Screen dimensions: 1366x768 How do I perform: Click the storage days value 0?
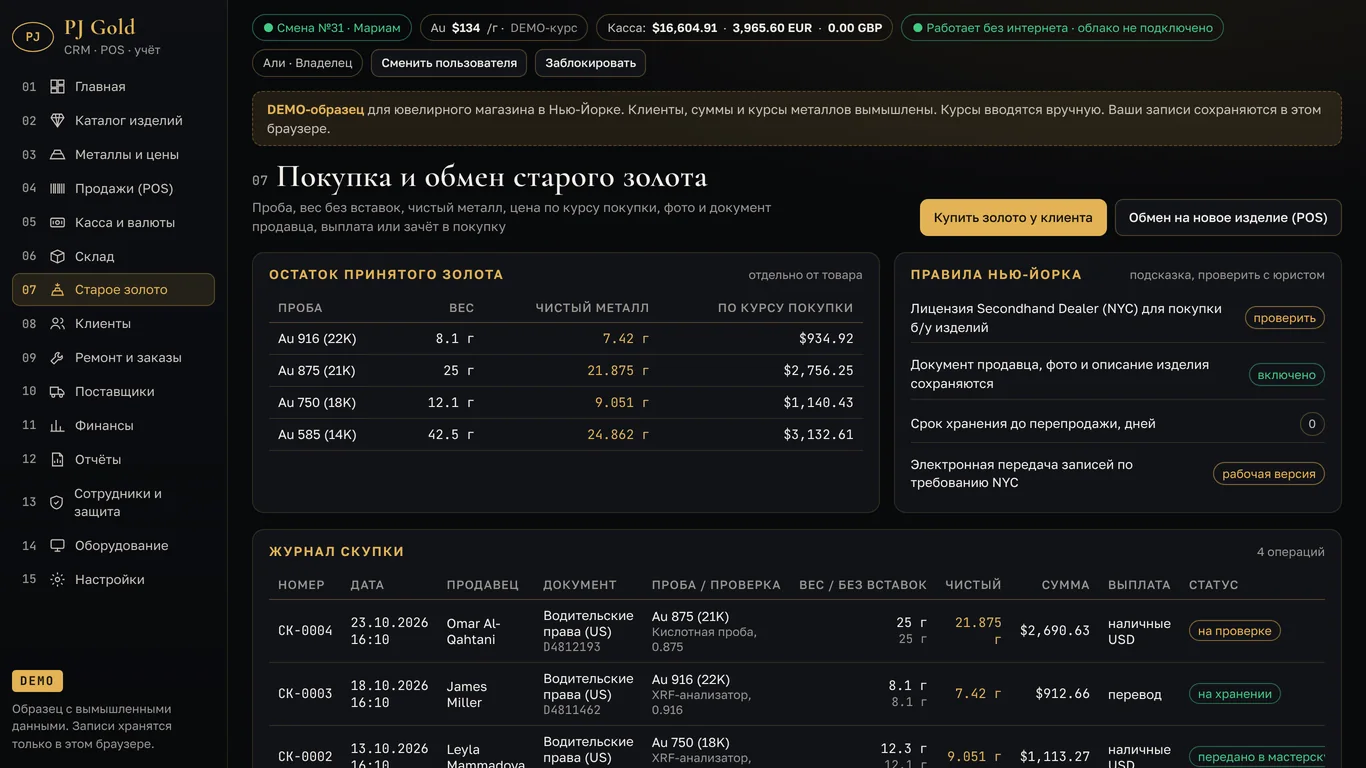click(x=1312, y=424)
